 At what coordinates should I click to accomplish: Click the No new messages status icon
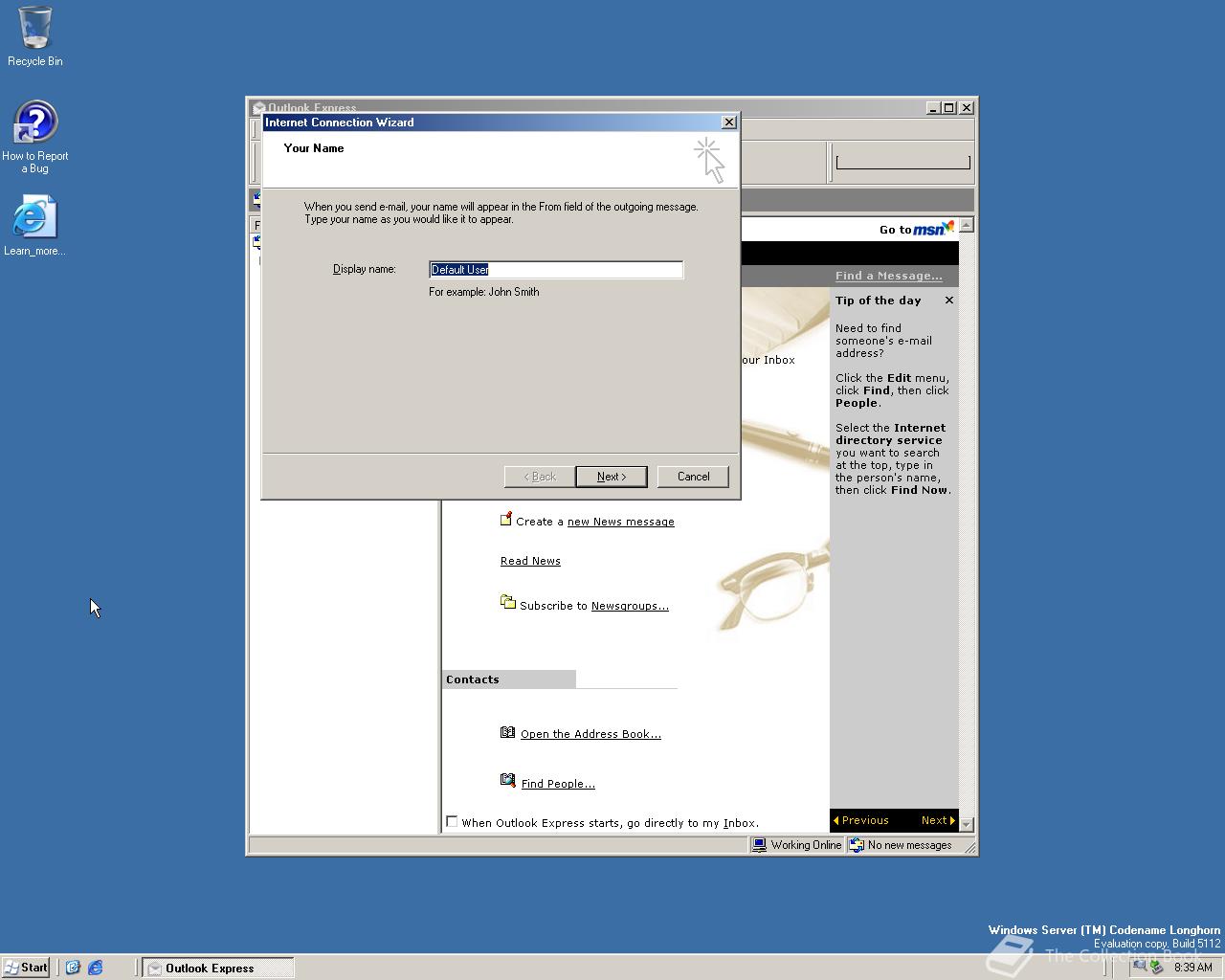tap(857, 845)
